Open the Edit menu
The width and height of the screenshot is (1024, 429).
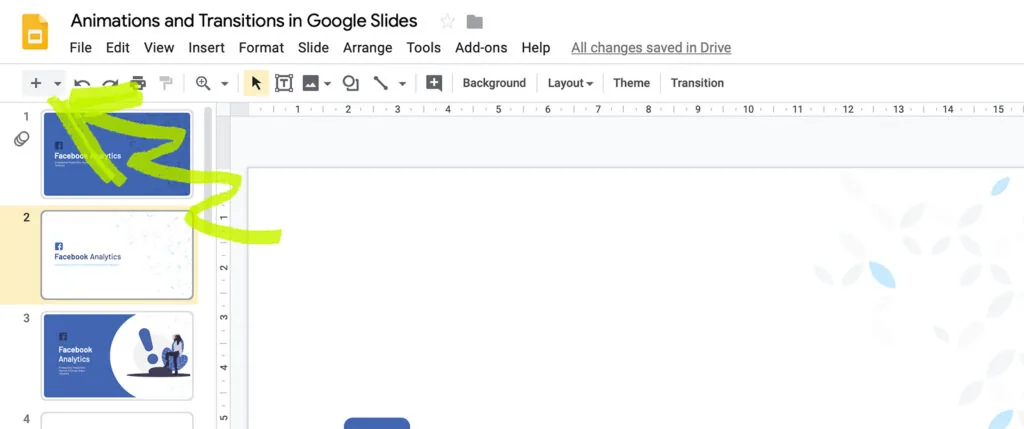pyautogui.click(x=118, y=48)
